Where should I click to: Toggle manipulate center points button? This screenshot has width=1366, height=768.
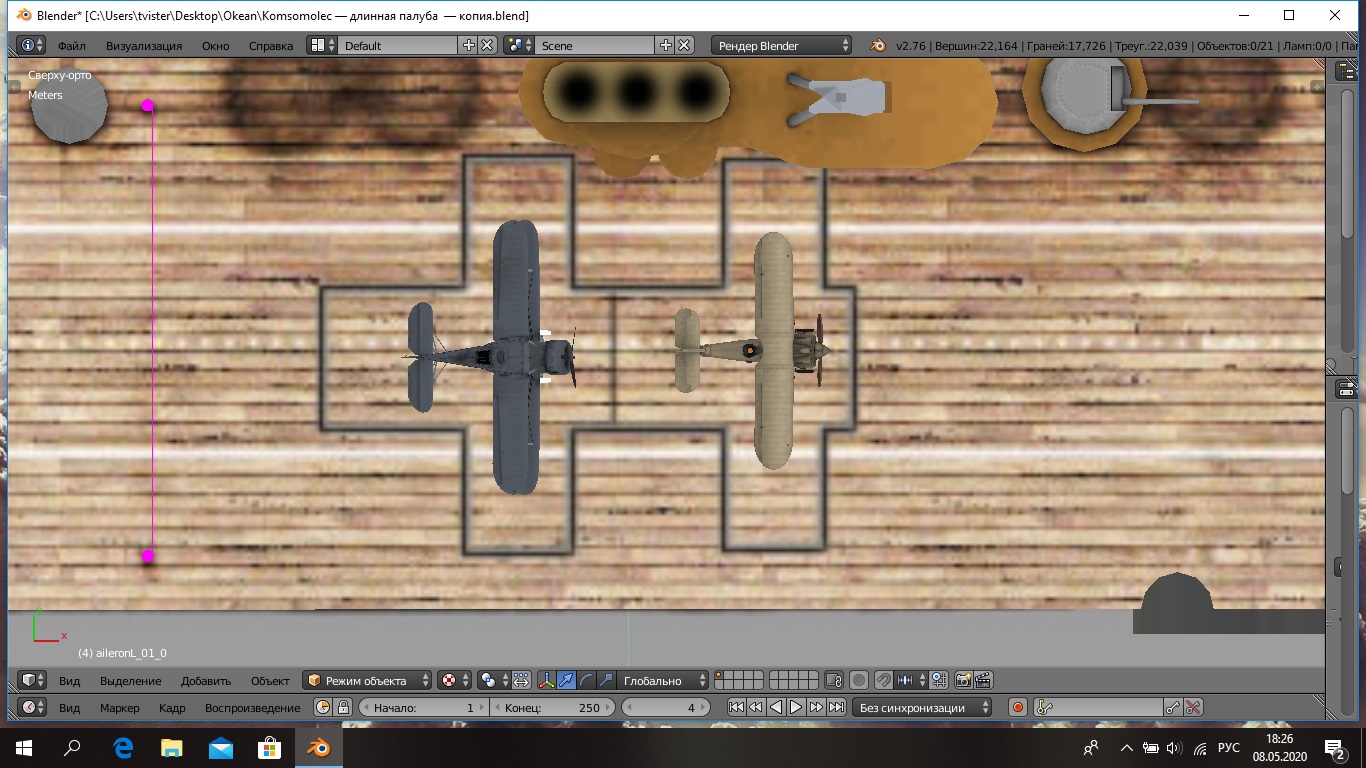(521, 680)
